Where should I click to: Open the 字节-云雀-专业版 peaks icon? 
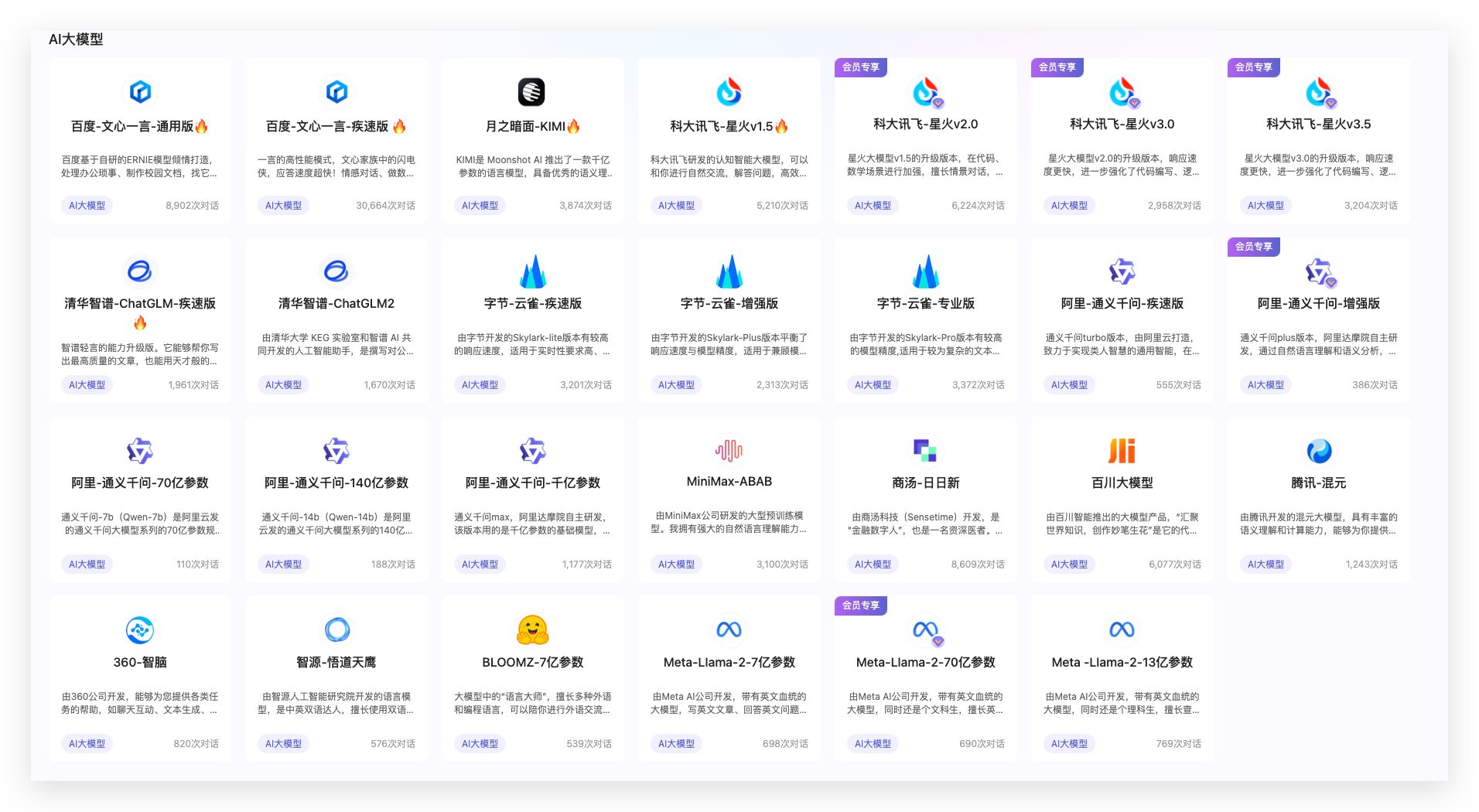(926, 271)
